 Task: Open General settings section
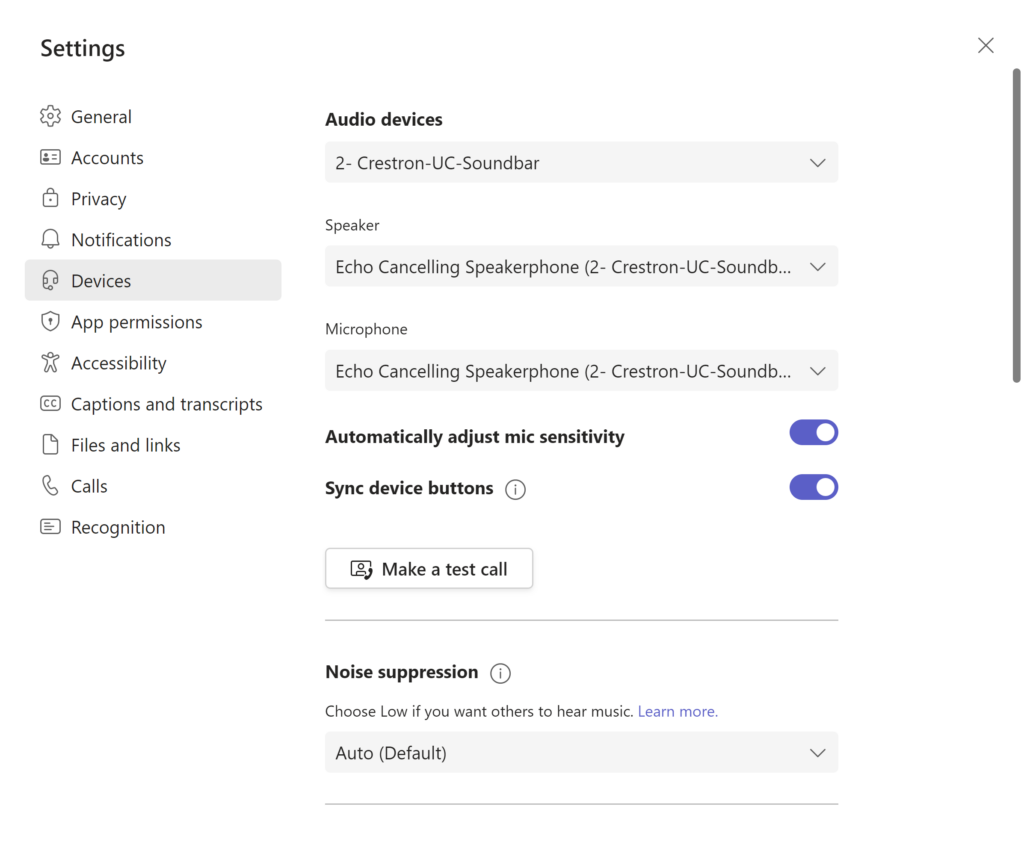tap(153, 116)
